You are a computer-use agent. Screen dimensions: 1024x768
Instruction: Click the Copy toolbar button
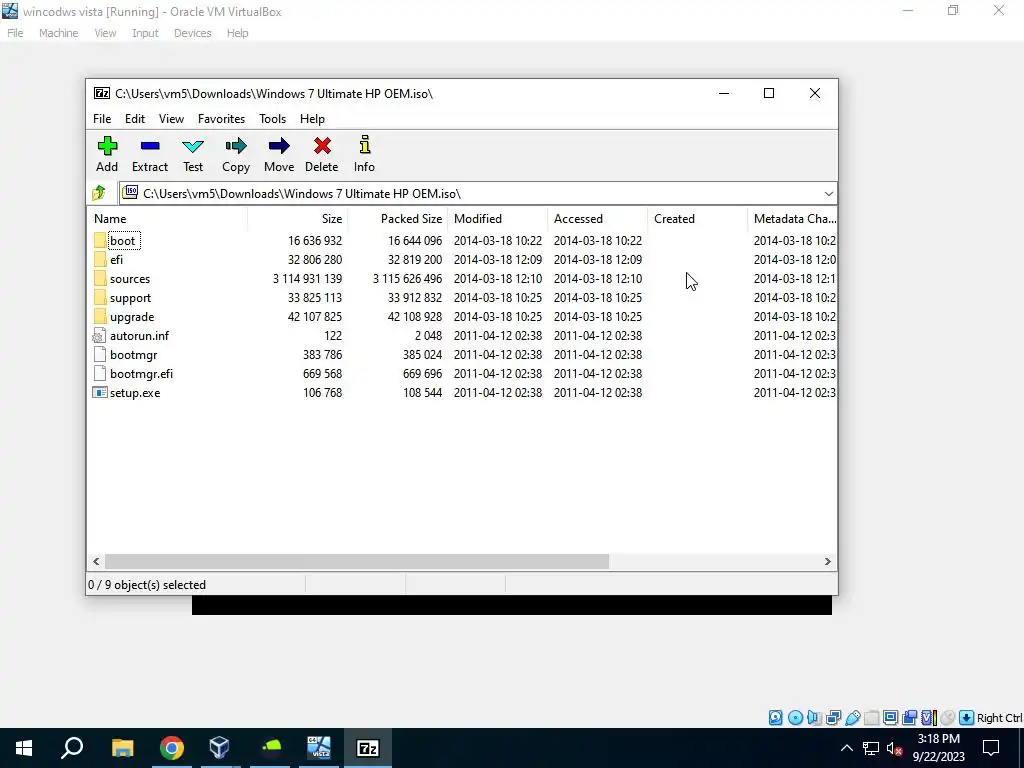point(236,155)
